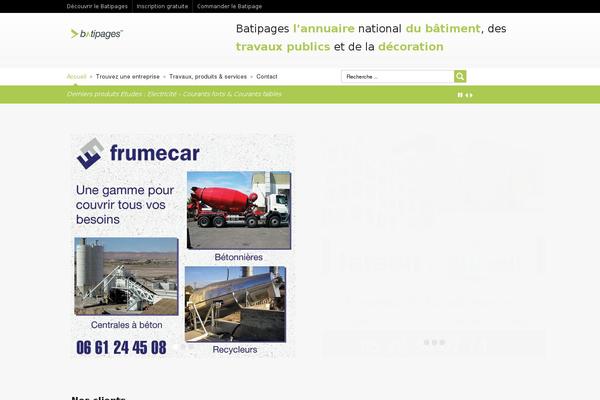600x400 pixels.
Task: Click 'Une gamme pour couvrir' slogan text
Action: pos(125,205)
